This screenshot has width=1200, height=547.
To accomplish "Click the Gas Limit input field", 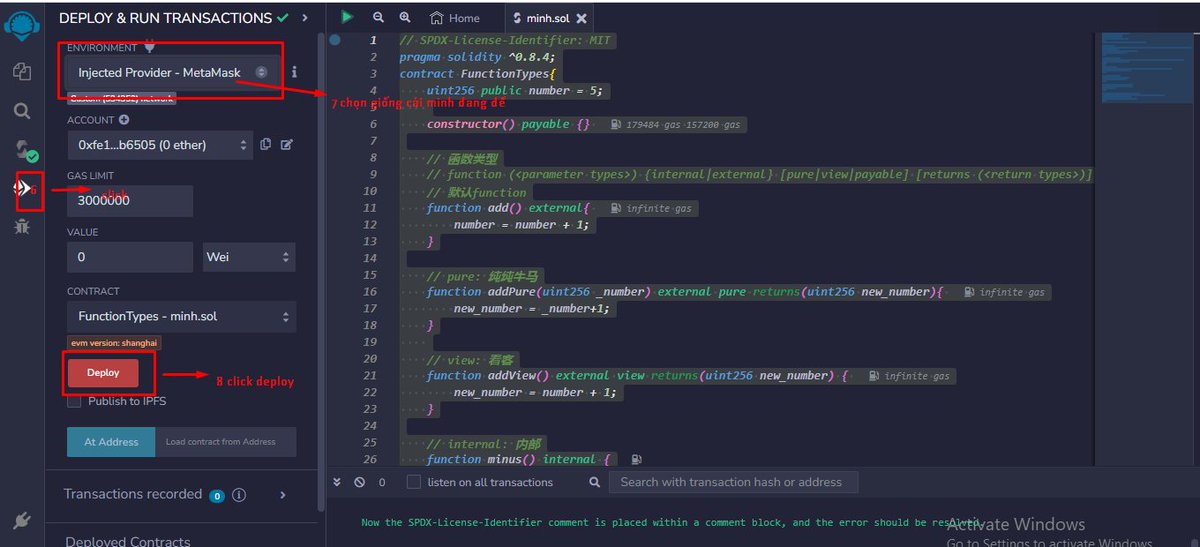I will [x=130, y=200].
